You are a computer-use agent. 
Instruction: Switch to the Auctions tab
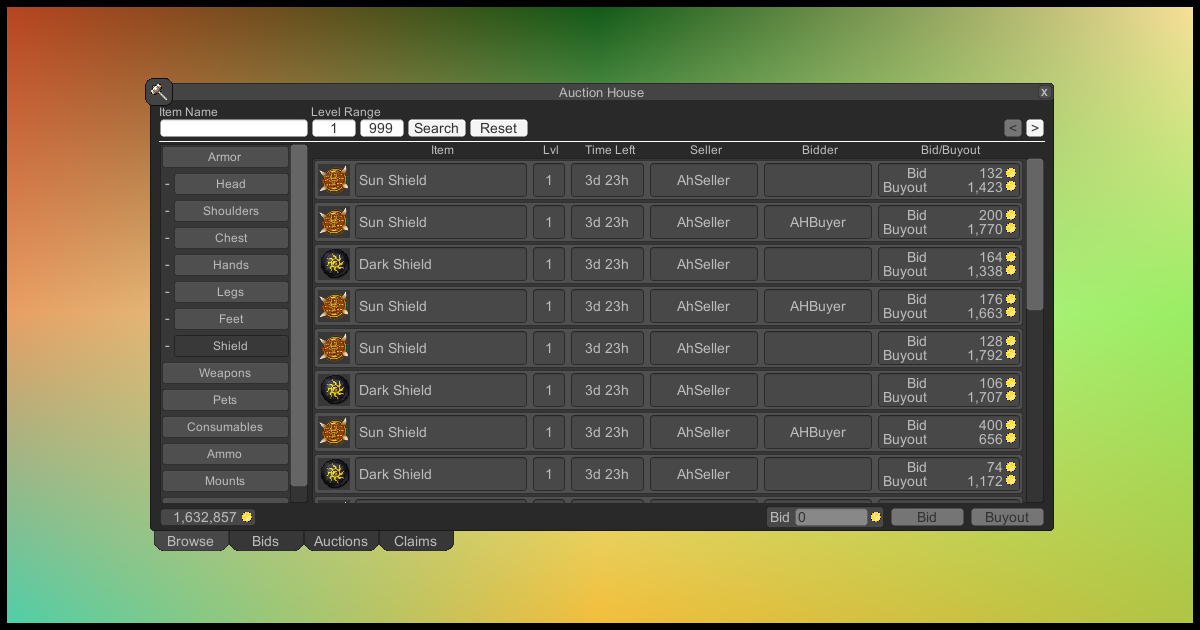340,541
